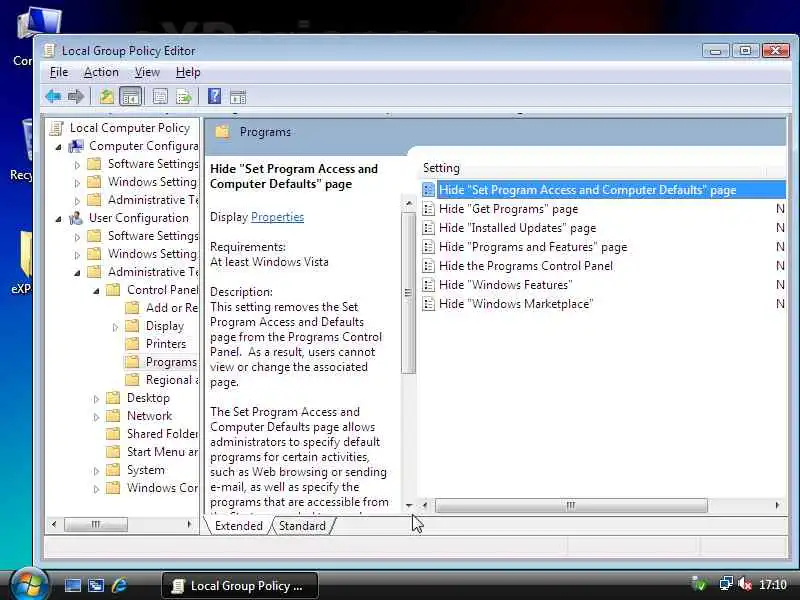This screenshot has height=600, width=800.
Task: Click the Forward arrow toolbar icon
Action: 76,96
